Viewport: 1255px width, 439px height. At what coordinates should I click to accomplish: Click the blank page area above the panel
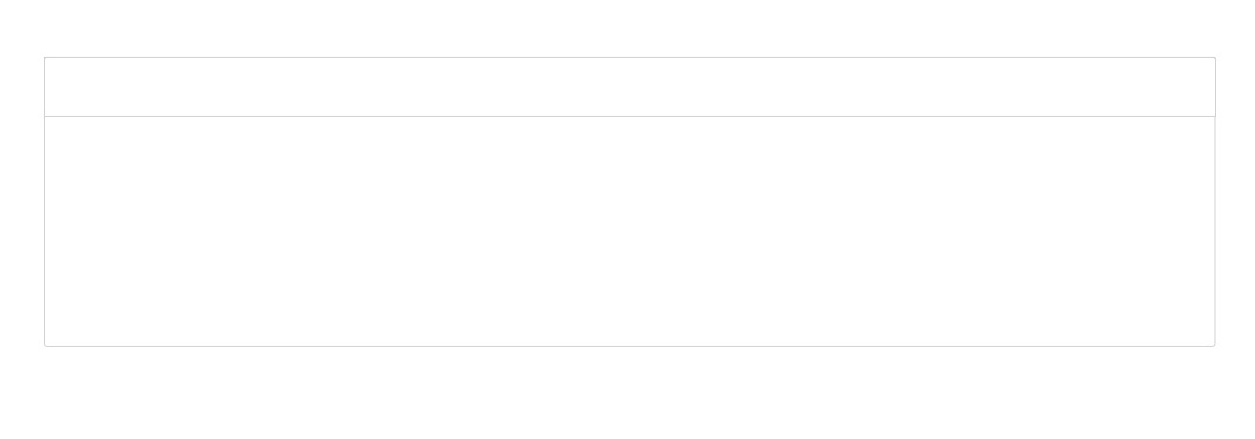(629, 27)
